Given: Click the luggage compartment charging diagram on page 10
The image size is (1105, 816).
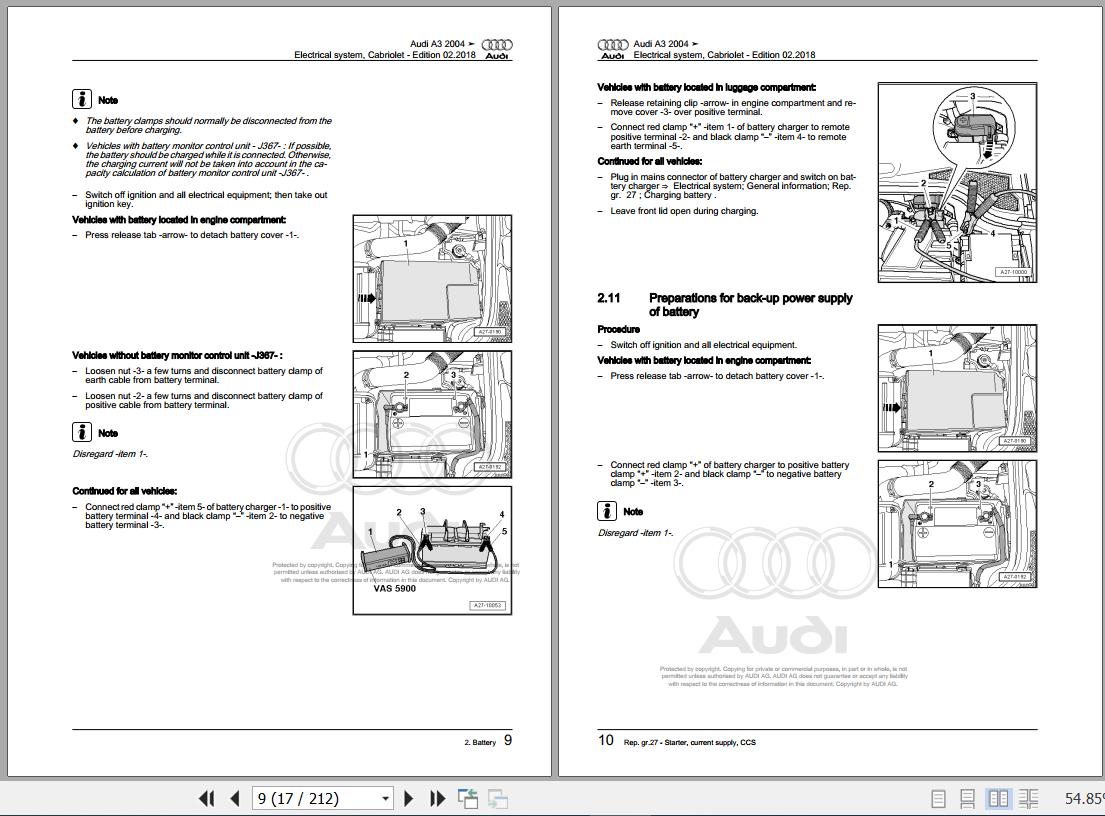Looking at the screenshot, I should coord(957,183).
